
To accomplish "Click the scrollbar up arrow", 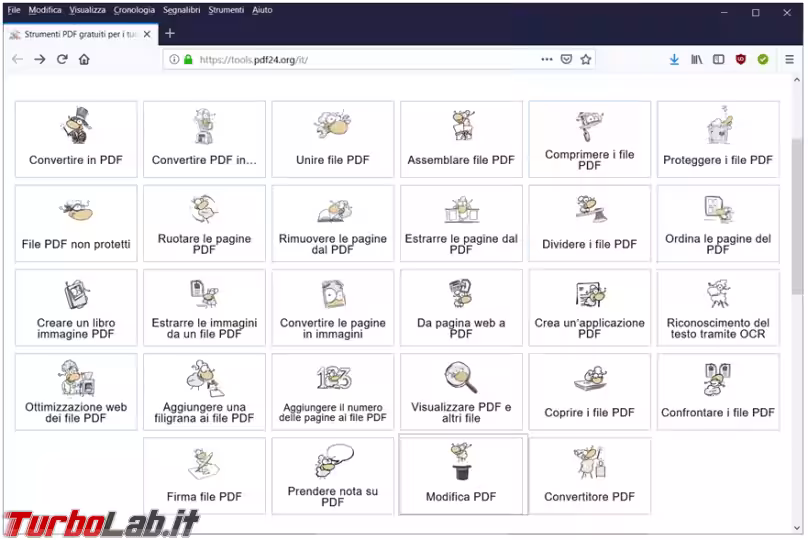I will coord(797,80).
